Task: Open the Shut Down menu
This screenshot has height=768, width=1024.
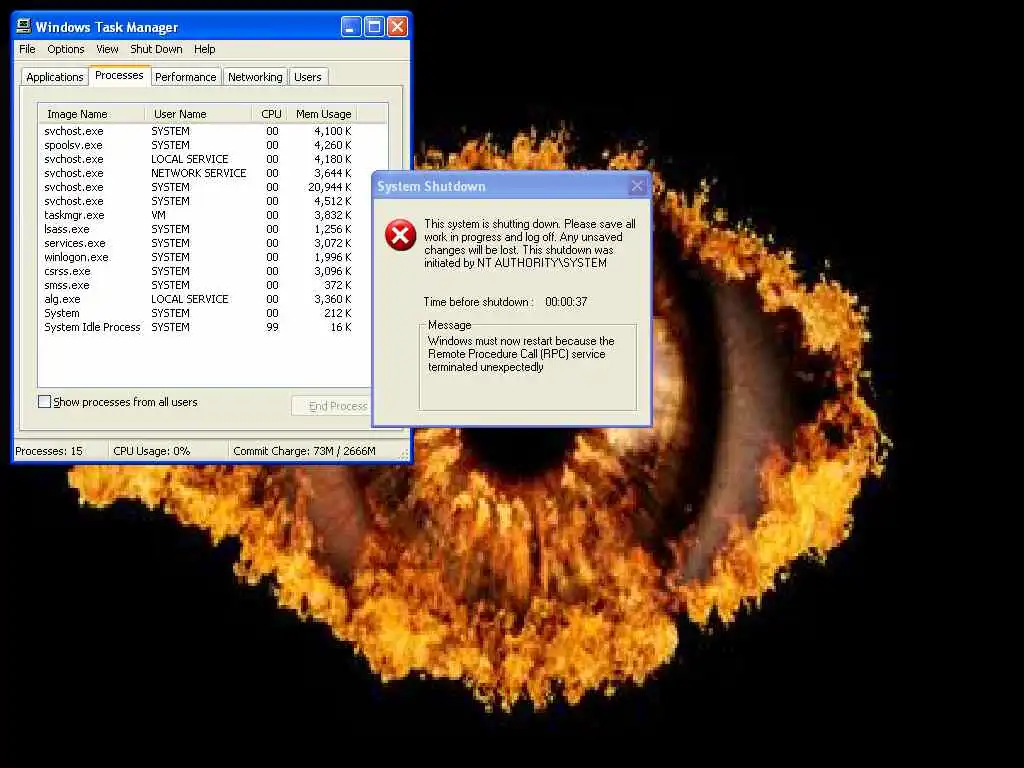Action: coord(156,49)
